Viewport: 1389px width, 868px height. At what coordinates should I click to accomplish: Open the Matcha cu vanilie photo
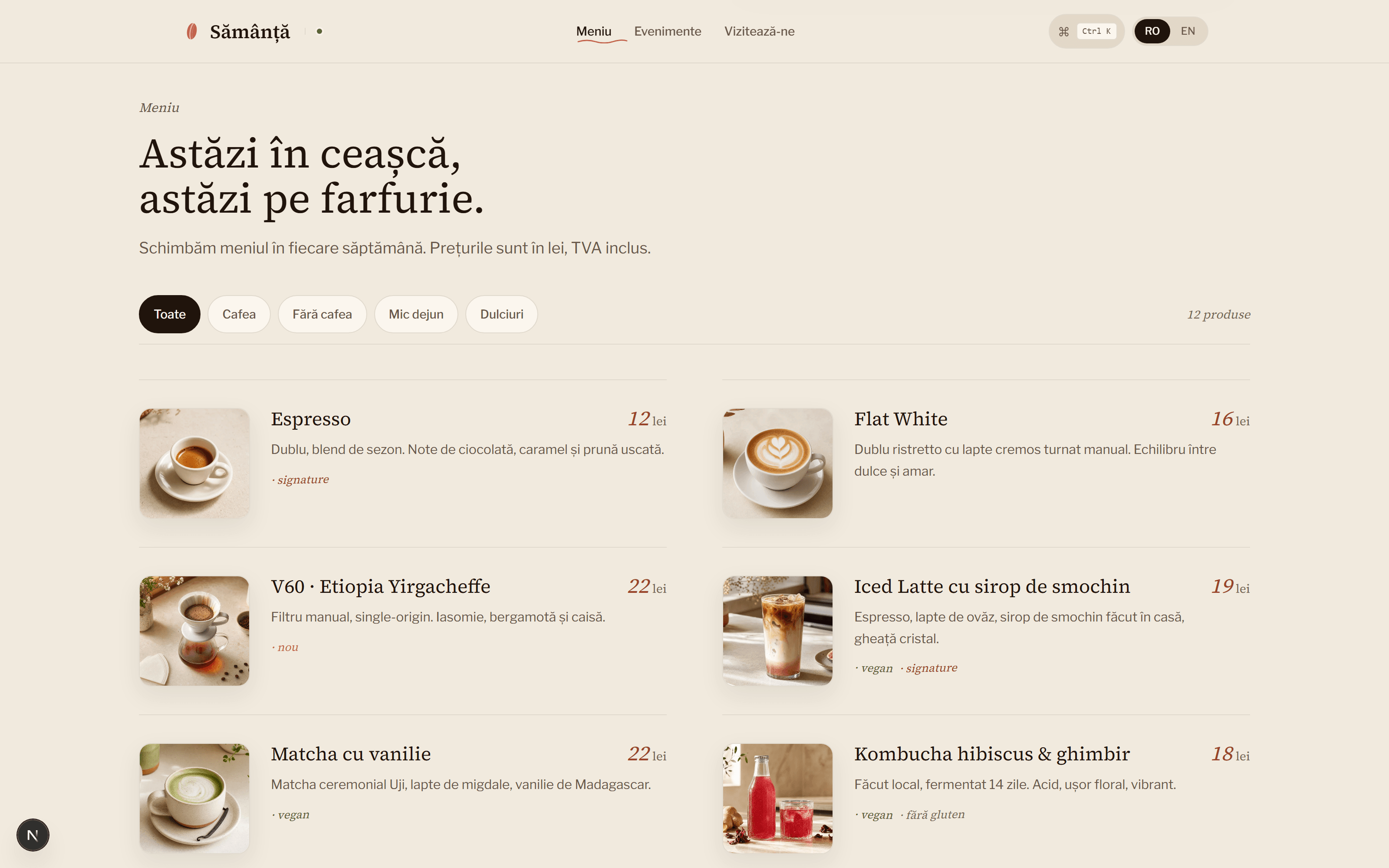click(x=194, y=799)
